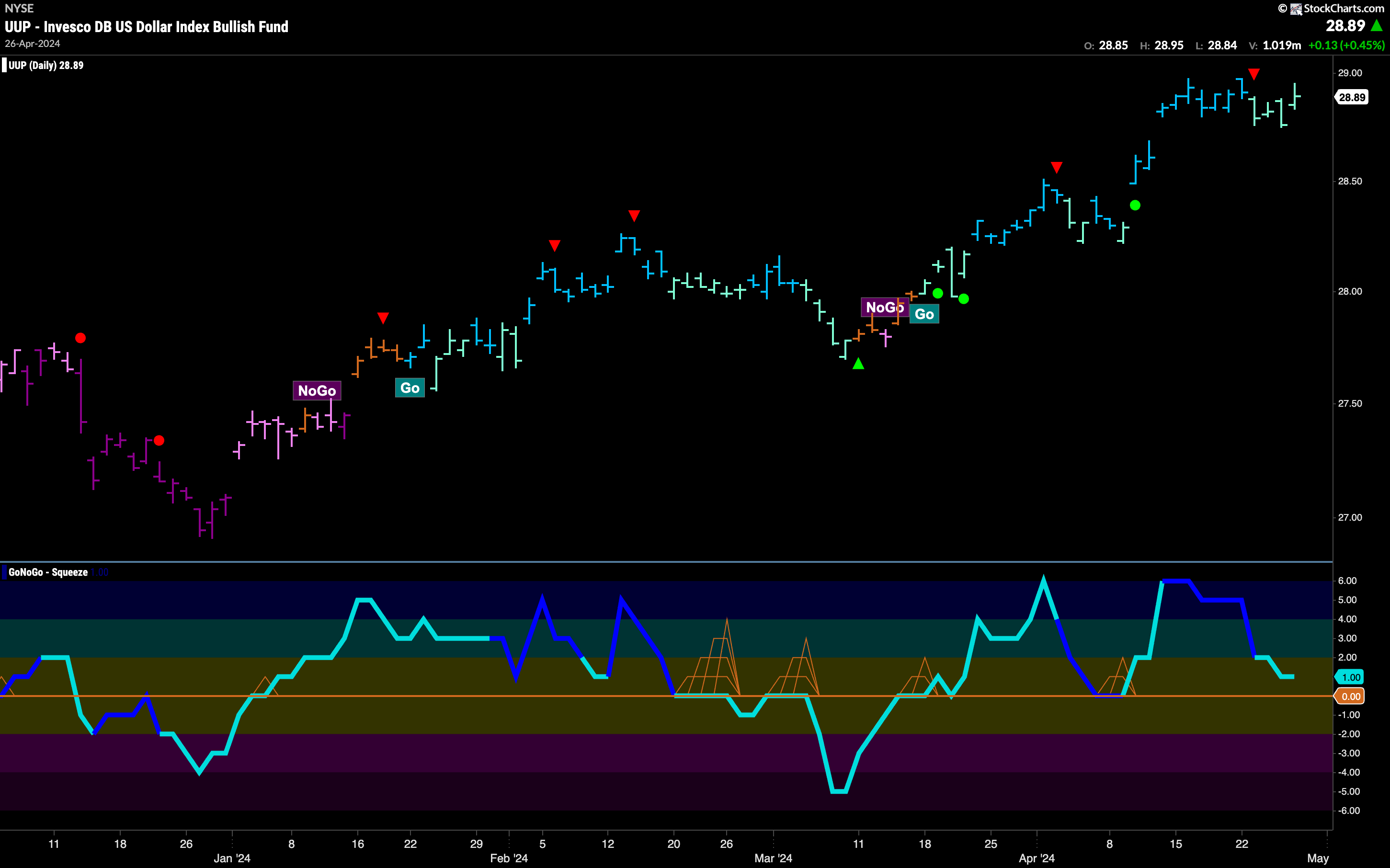Click red dot beside late-December purple bars
This screenshot has width=1390, height=868.
[x=159, y=440]
